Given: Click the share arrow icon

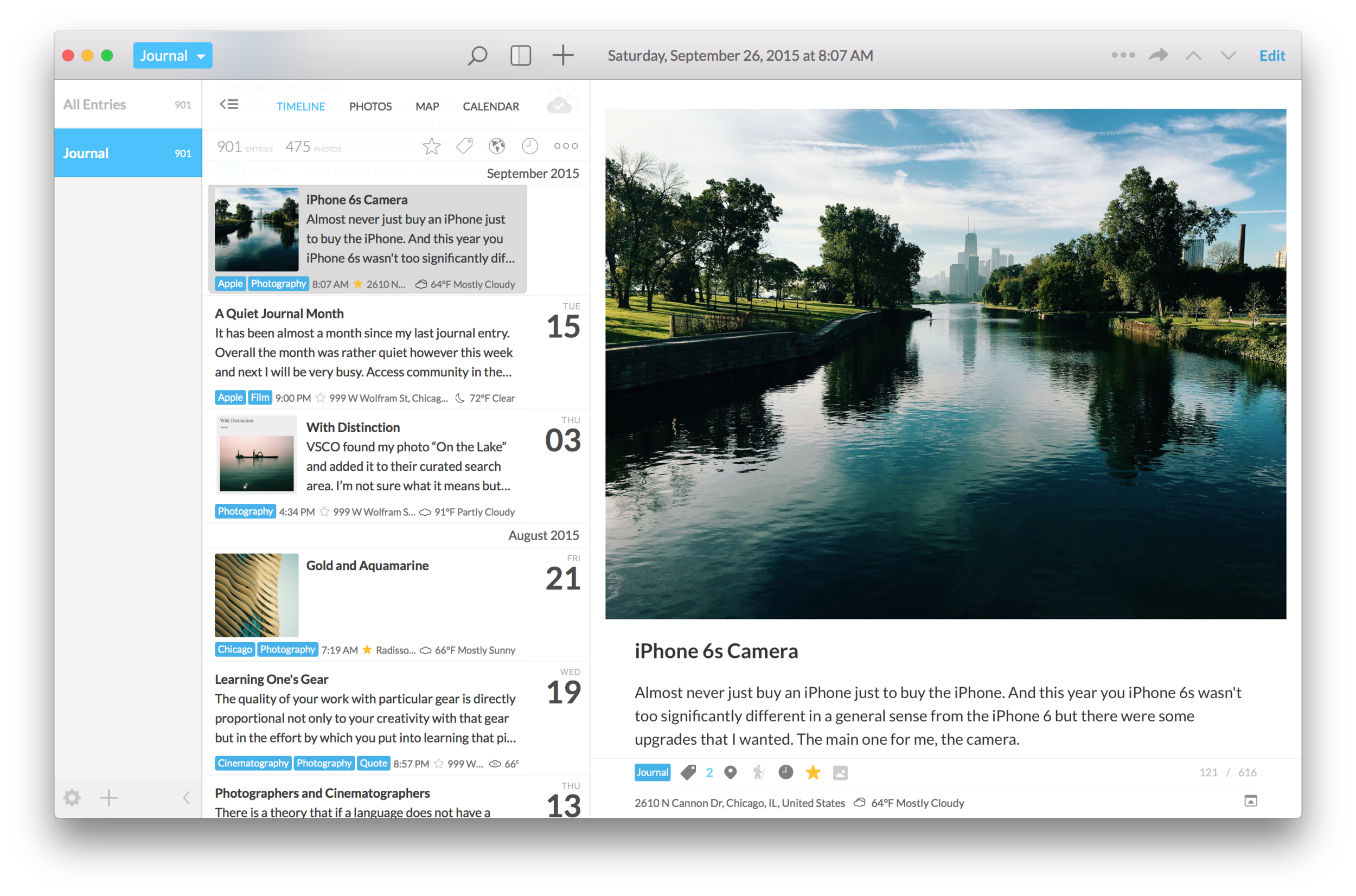Looking at the screenshot, I should [1158, 55].
